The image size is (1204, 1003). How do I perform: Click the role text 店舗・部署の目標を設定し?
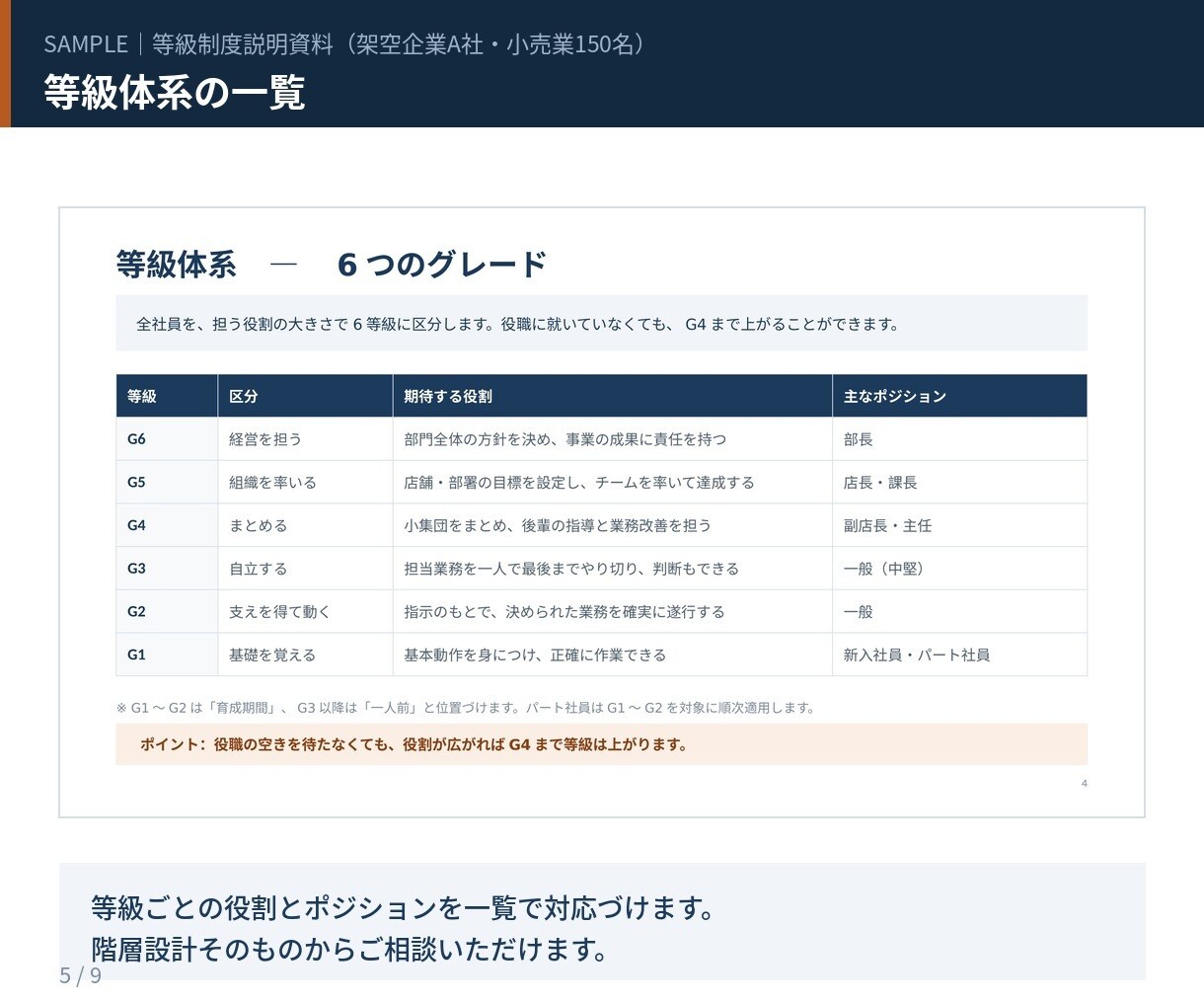579,483
